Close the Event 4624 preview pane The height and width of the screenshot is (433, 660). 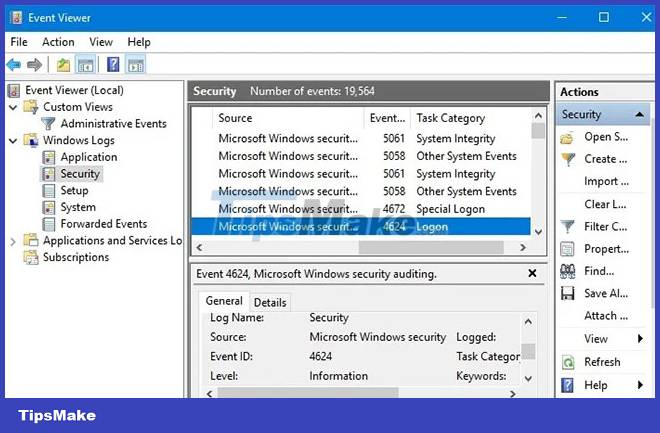pos(532,274)
